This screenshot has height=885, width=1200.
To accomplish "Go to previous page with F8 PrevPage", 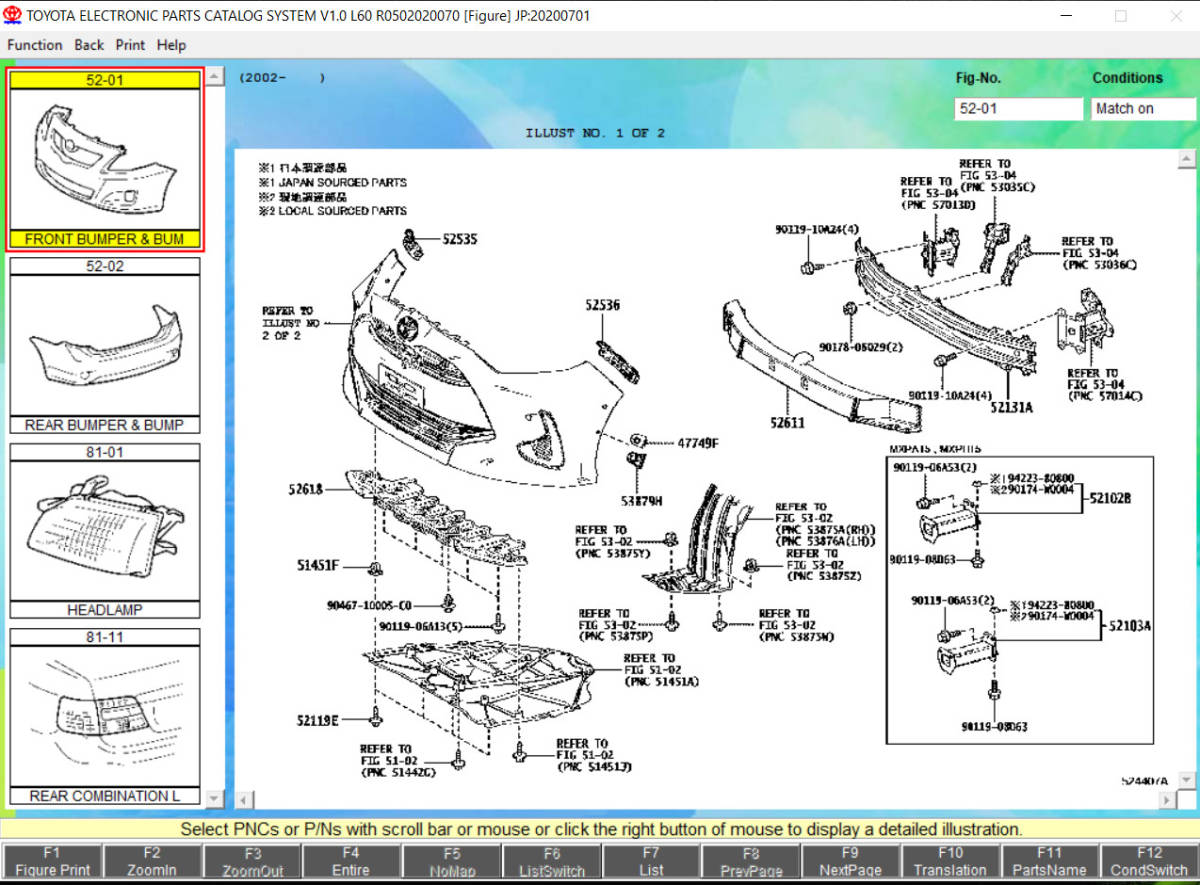I will 751,861.
